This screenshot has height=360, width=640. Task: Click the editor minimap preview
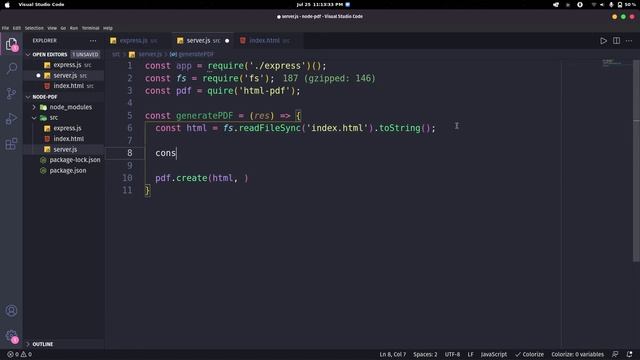pyautogui.click(x=612, y=63)
